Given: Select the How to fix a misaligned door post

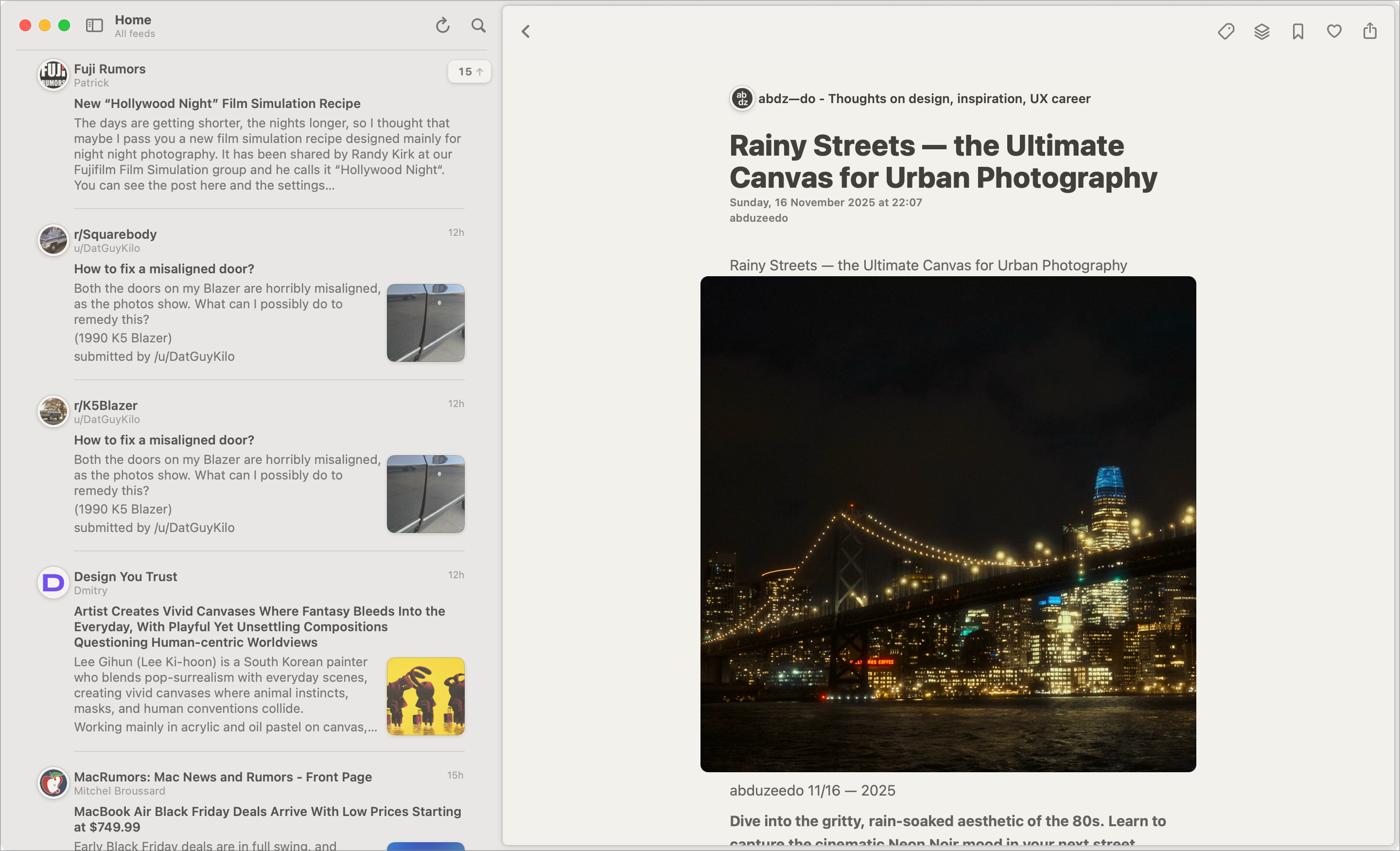Looking at the screenshot, I should [x=164, y=268].
